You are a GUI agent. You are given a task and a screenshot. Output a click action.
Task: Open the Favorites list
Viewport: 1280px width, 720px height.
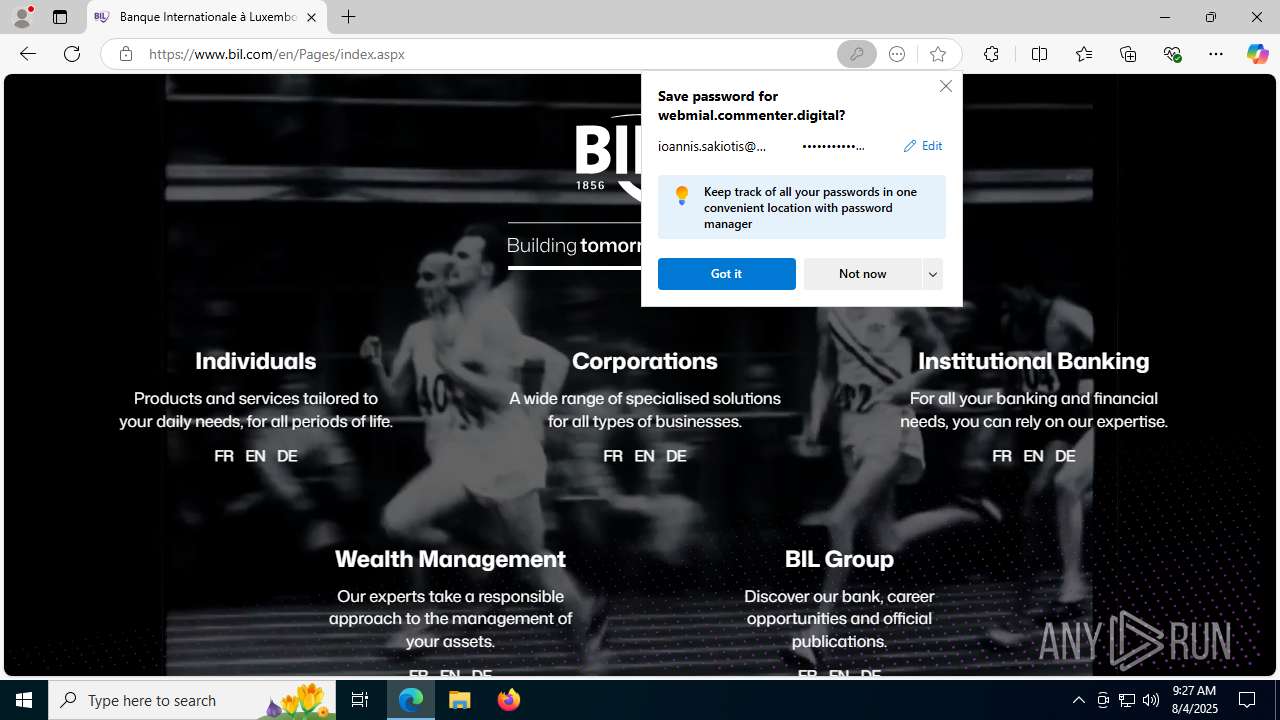pyautogui.click(x=1084, y=54)
